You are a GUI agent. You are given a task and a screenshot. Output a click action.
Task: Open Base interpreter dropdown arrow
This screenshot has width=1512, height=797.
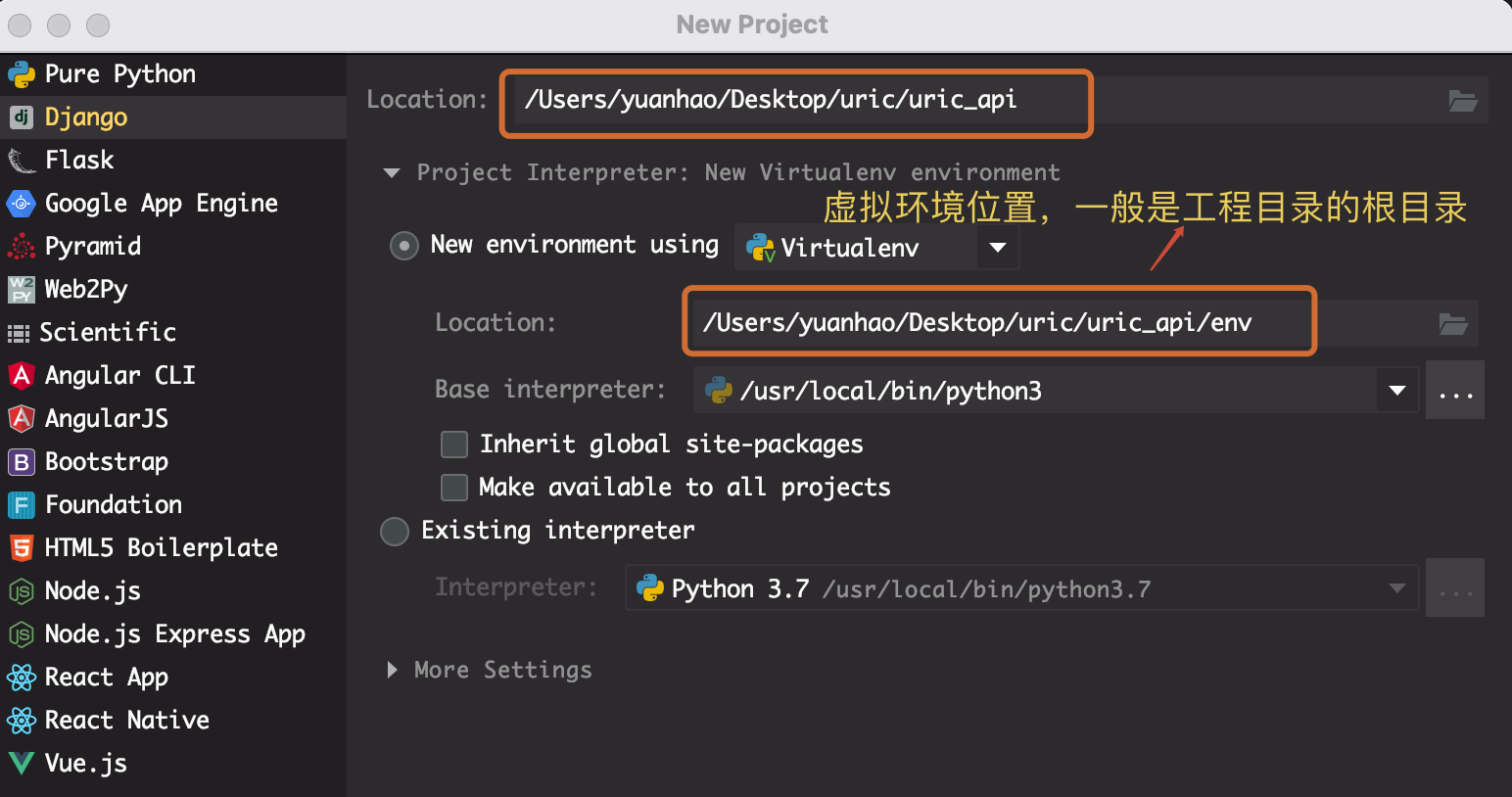point(1397,391)
